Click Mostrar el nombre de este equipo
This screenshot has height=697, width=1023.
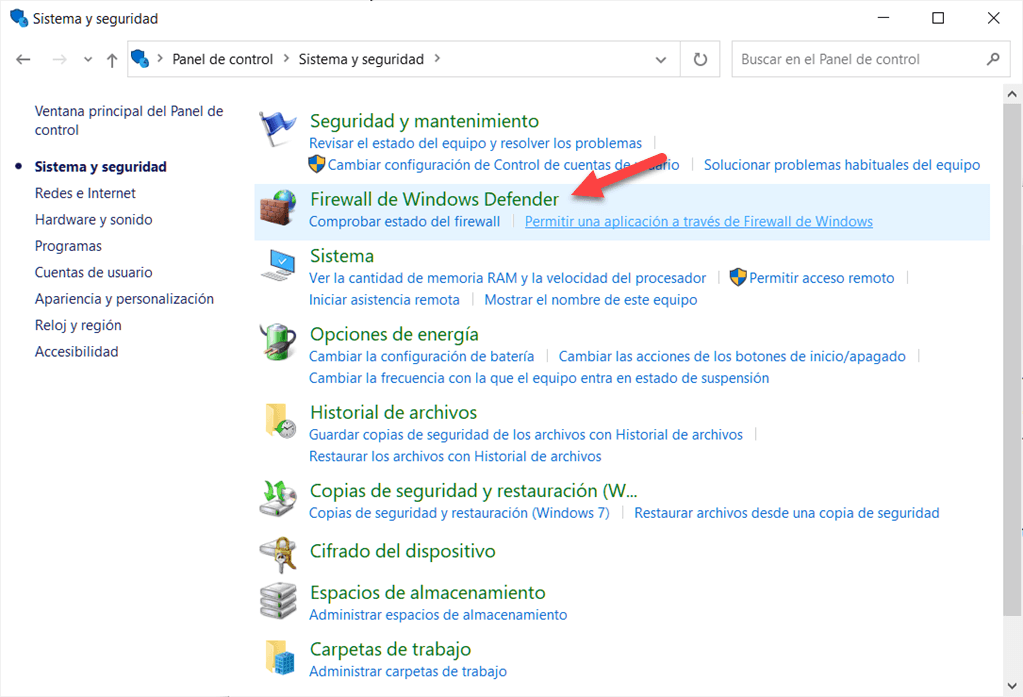[590, 300]
